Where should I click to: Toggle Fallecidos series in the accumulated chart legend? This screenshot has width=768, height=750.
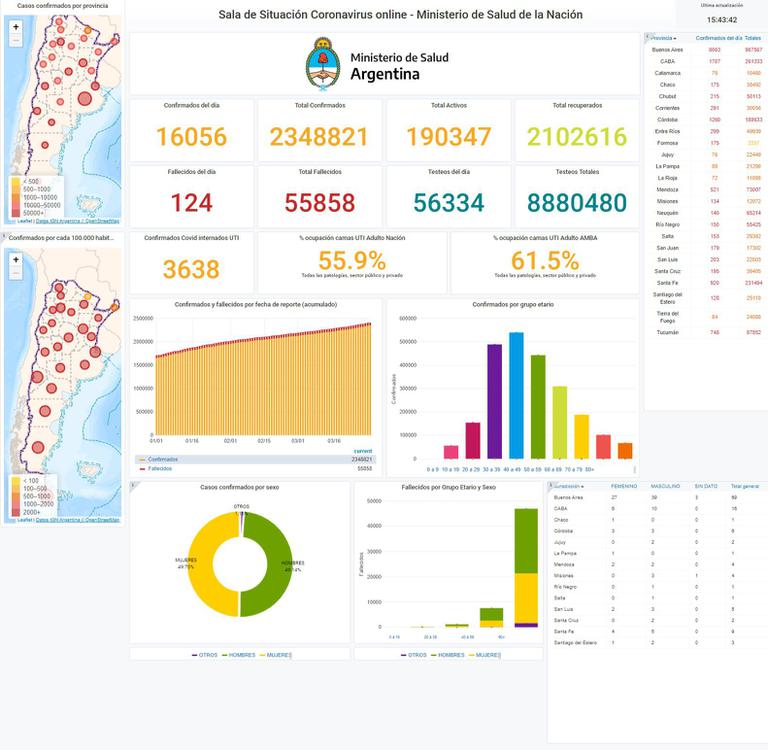pyautogui.click(x=161, y=468)
